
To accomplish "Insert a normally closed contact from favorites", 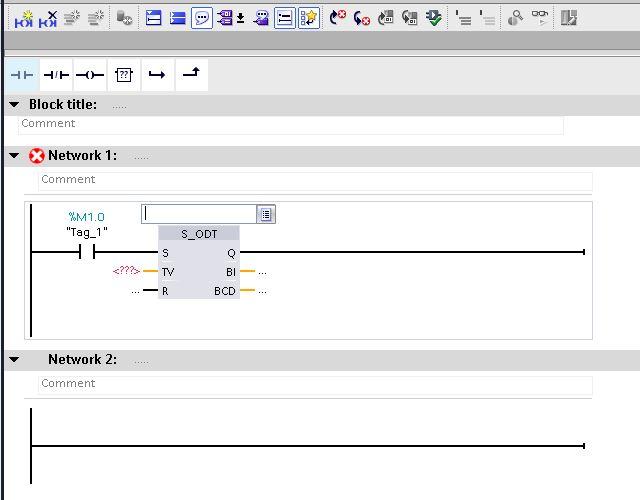I will [56, 75].
